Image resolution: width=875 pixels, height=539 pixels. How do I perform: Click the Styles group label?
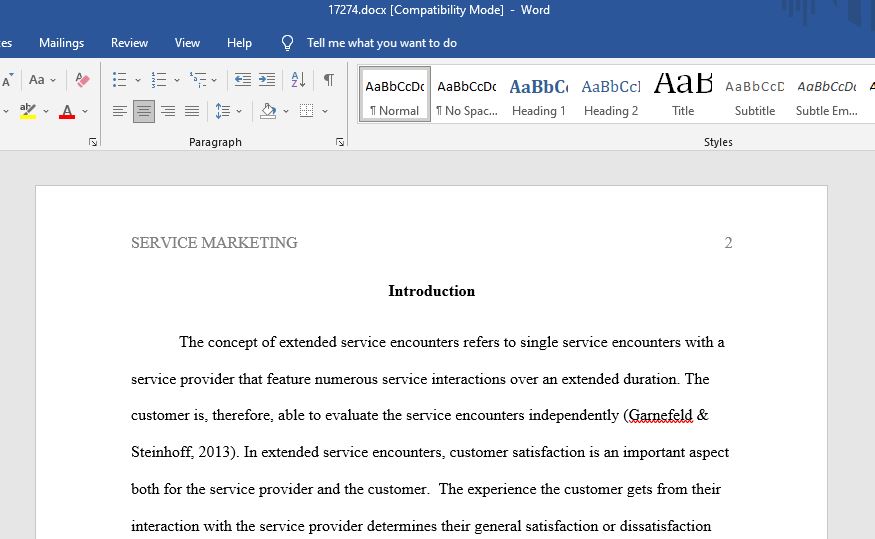[718, 142]
